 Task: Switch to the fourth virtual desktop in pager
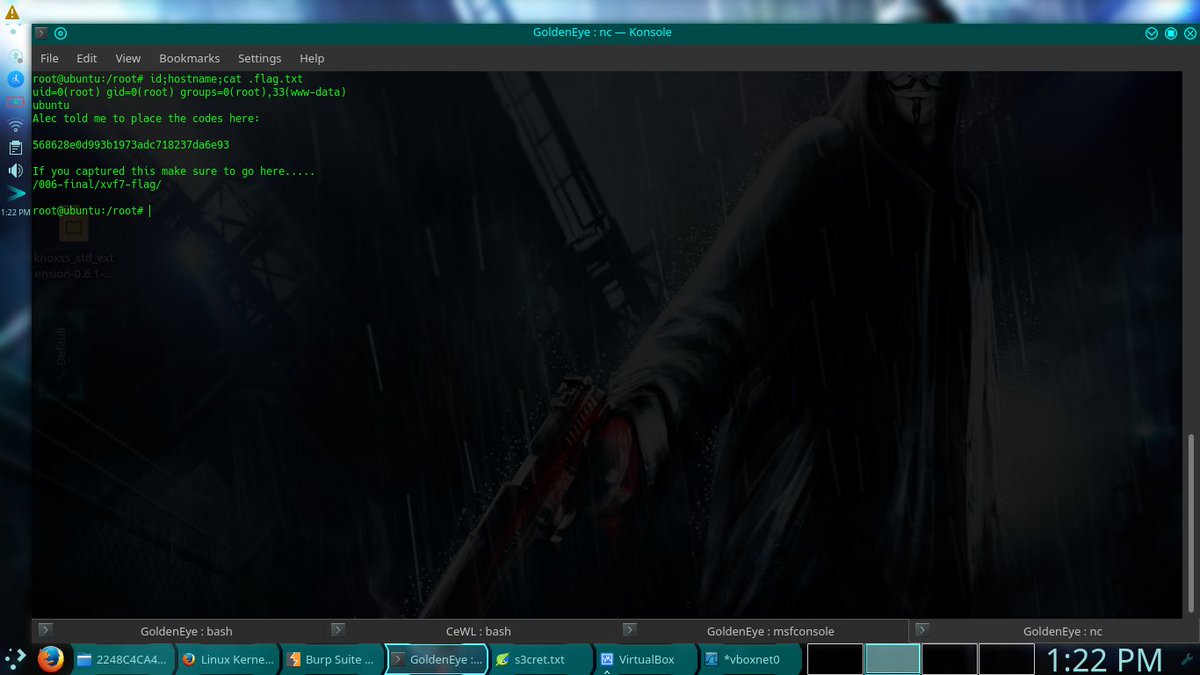1006,659
